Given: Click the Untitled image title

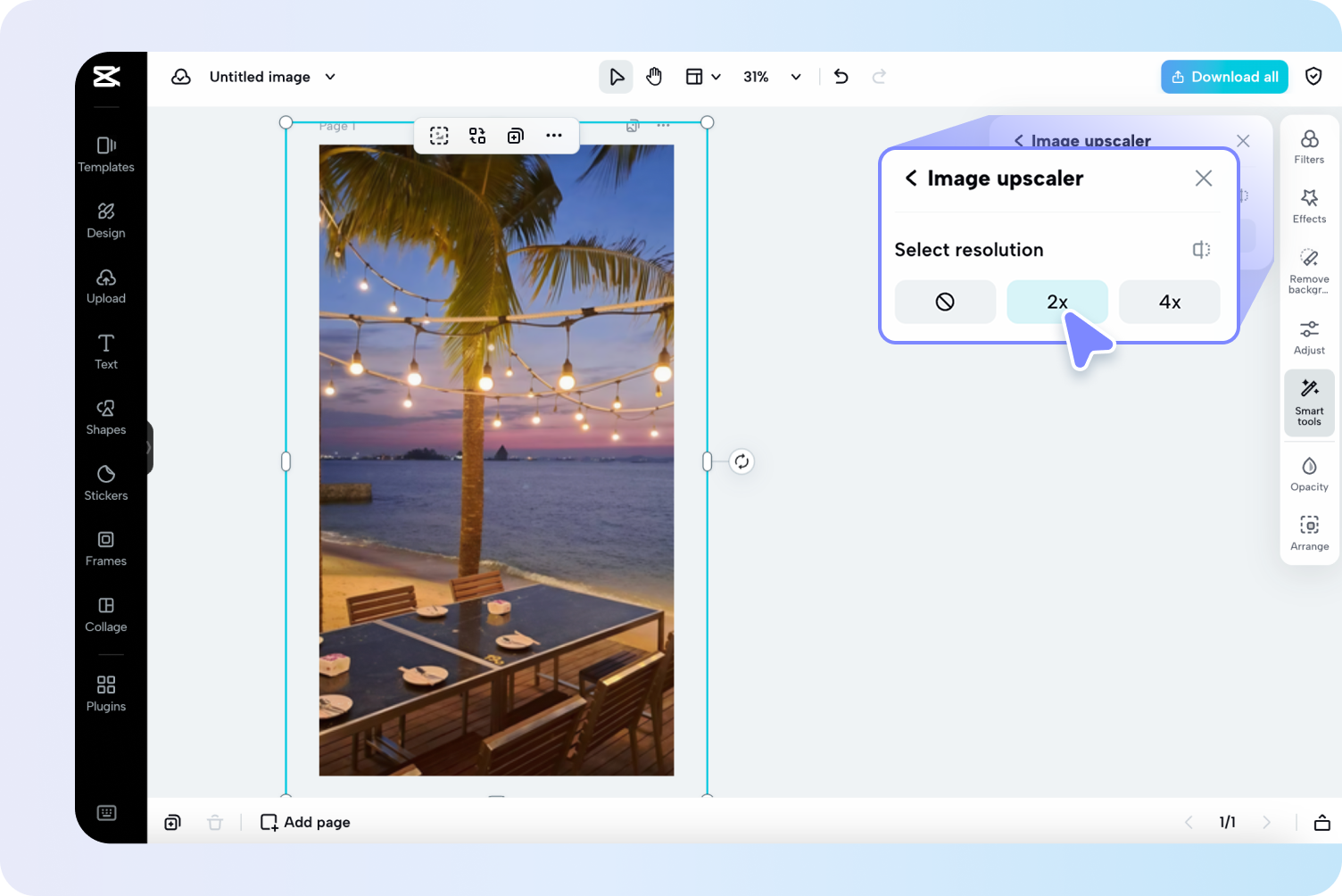Looking at the screenshot, I should tap(260, 77).
